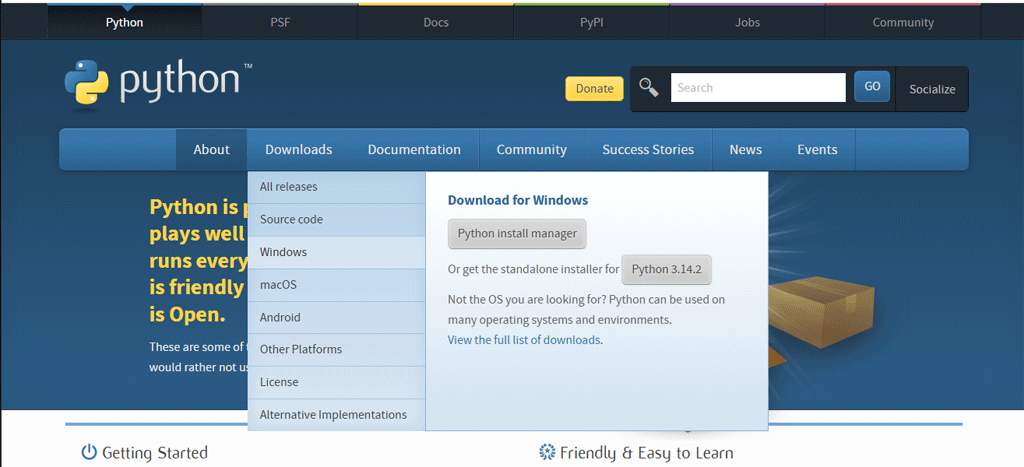Image resolution: width=1024 pixels, height=467 pixels.
Task: Click the Friendly & Easy to Learn gear icon
Action: (546, 453)
